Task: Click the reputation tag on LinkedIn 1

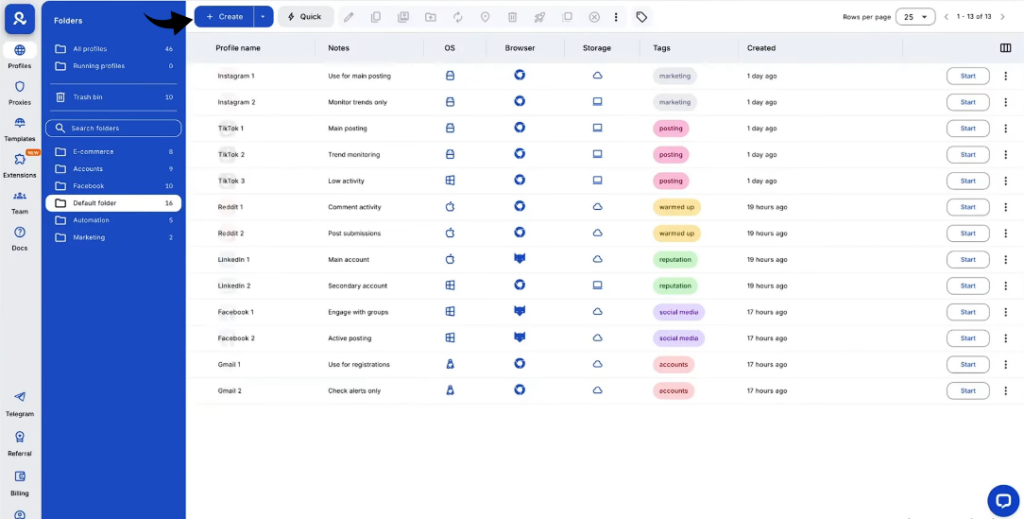Action: point(675,259)
